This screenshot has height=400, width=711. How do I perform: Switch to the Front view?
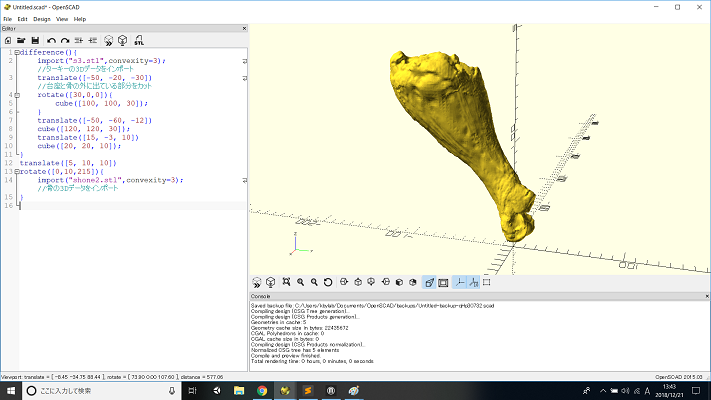point(399,282)
